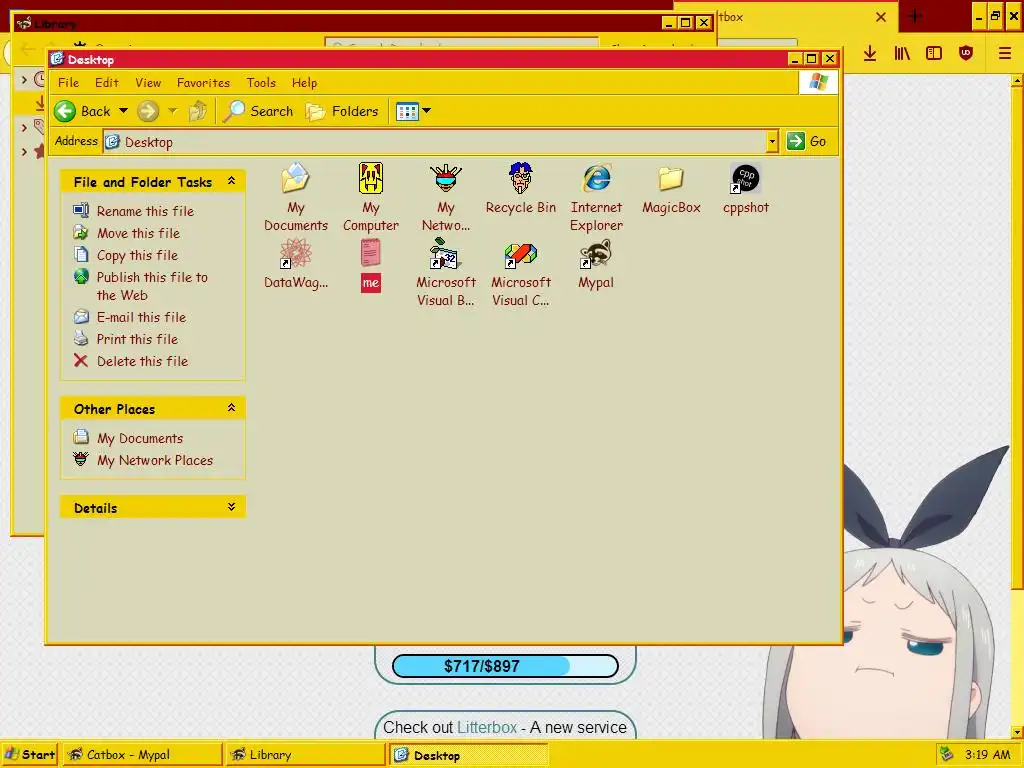Select the Microsoft Visual C++ shortcut
Image resolution: width=1024 pixels, height=768 pixels.
pyautogui.click(x=520, y=272)
